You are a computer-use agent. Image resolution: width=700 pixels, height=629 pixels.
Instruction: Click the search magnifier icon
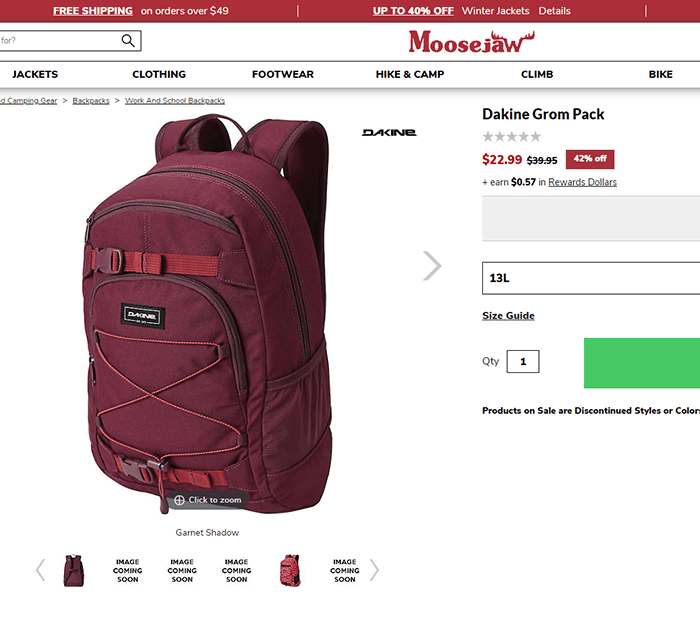coord(128,41)
